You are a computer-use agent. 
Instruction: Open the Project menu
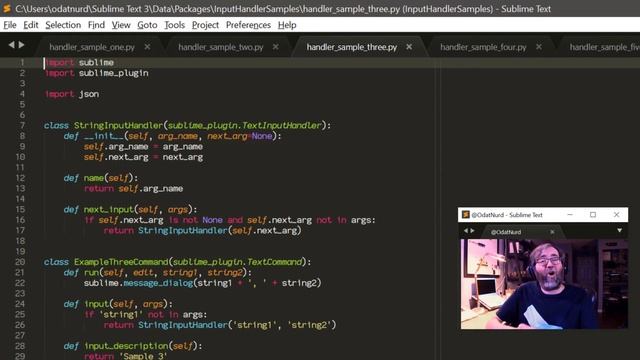(205, 25)
